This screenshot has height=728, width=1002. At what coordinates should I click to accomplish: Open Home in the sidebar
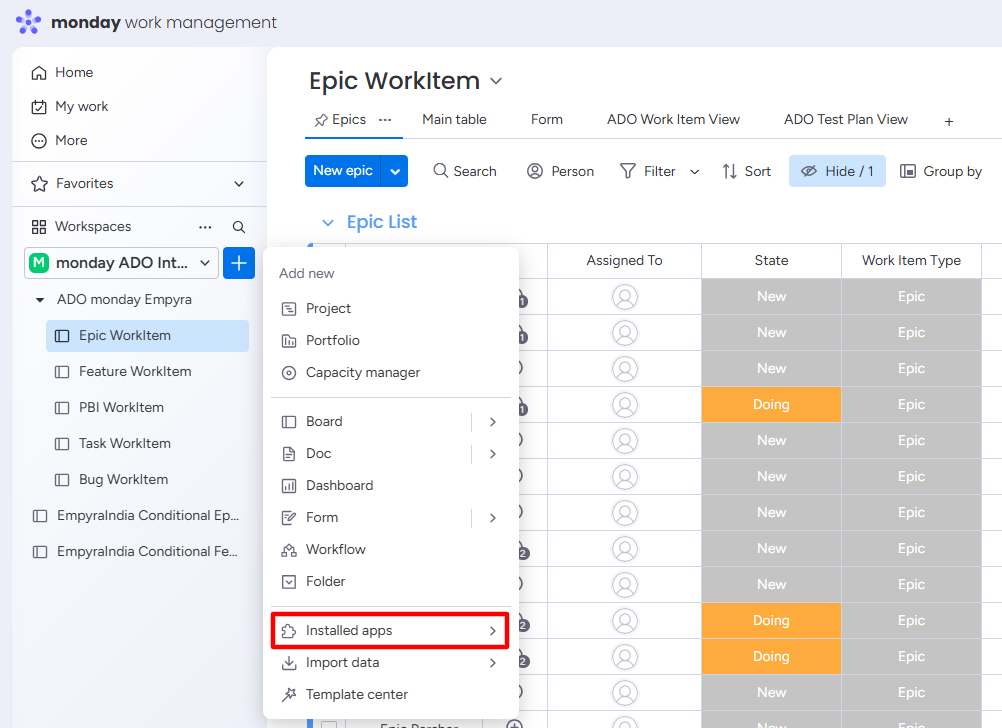pos(62,72)
